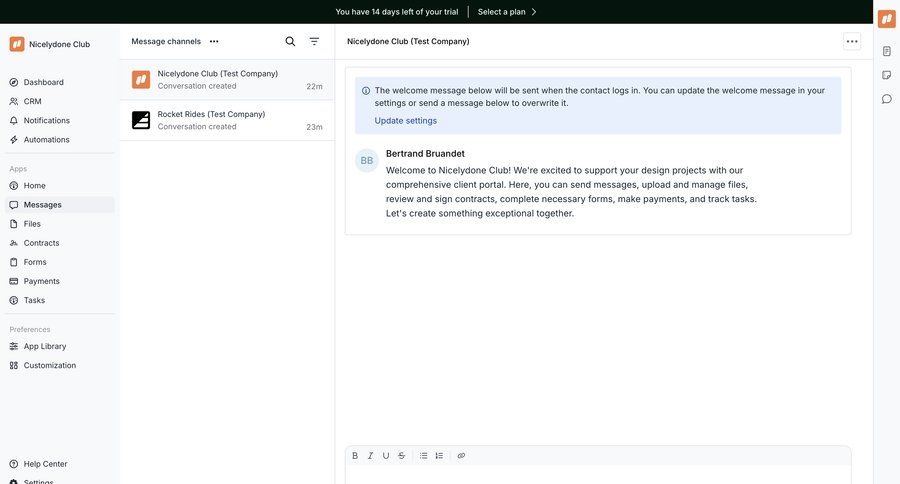
Task: Insert a link via editor toolbar
Action: coord(461,456)
